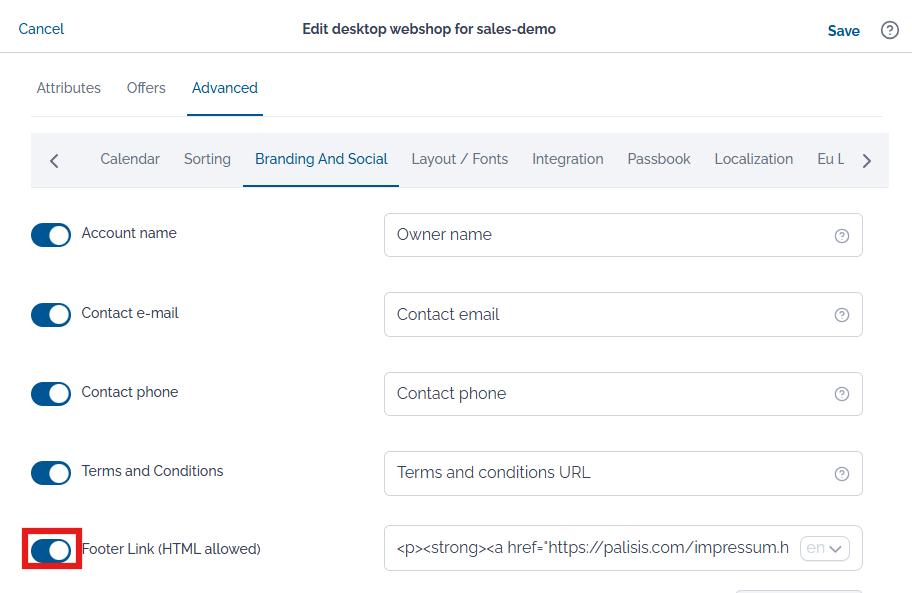The height and width of the screenshot is (593, 912).
Task: Open the 'en' language dropdown in footer field
Action: click(825, 548)
